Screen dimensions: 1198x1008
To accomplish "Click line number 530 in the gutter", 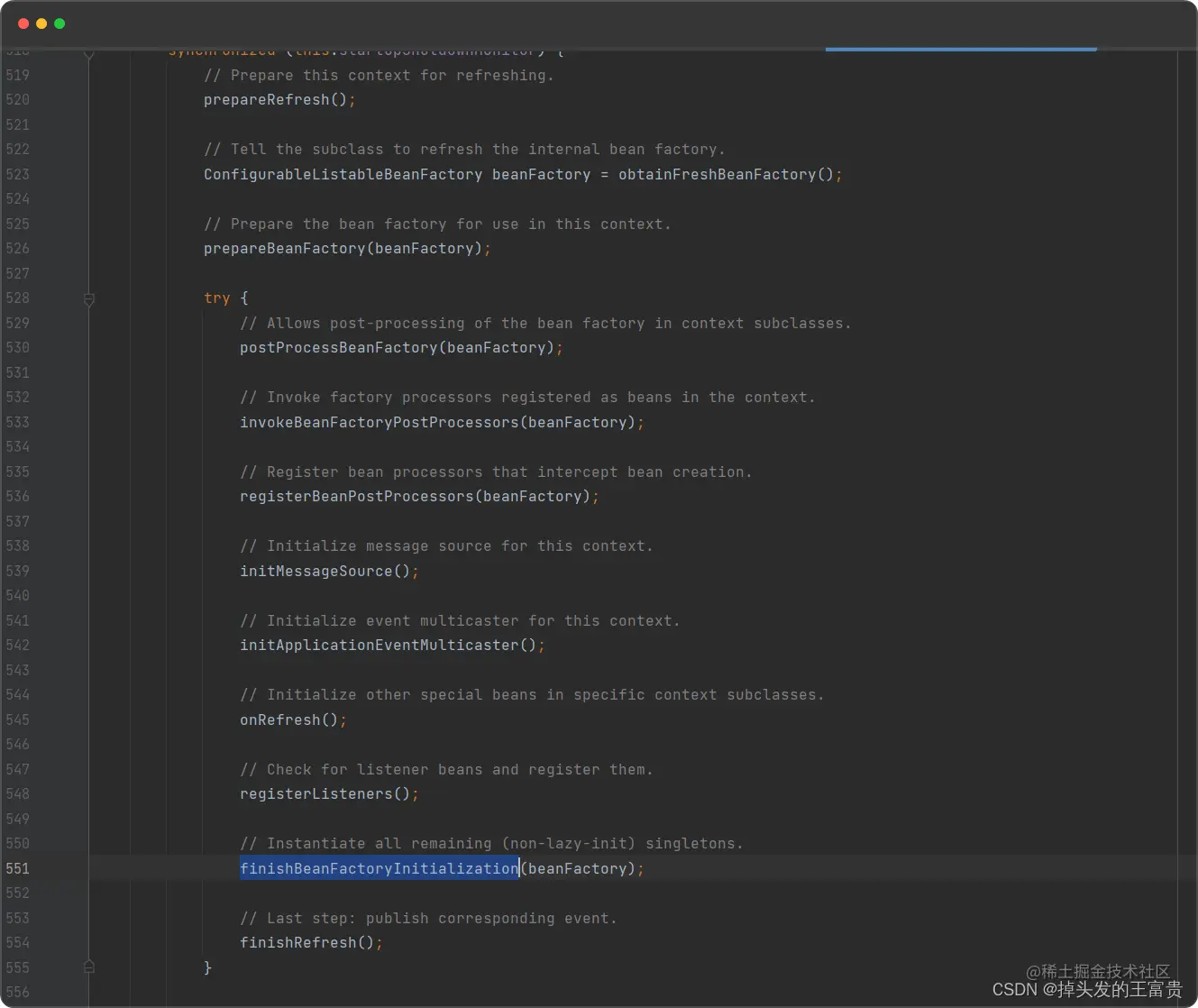I will pyautogui.click(x=18, y=348).
